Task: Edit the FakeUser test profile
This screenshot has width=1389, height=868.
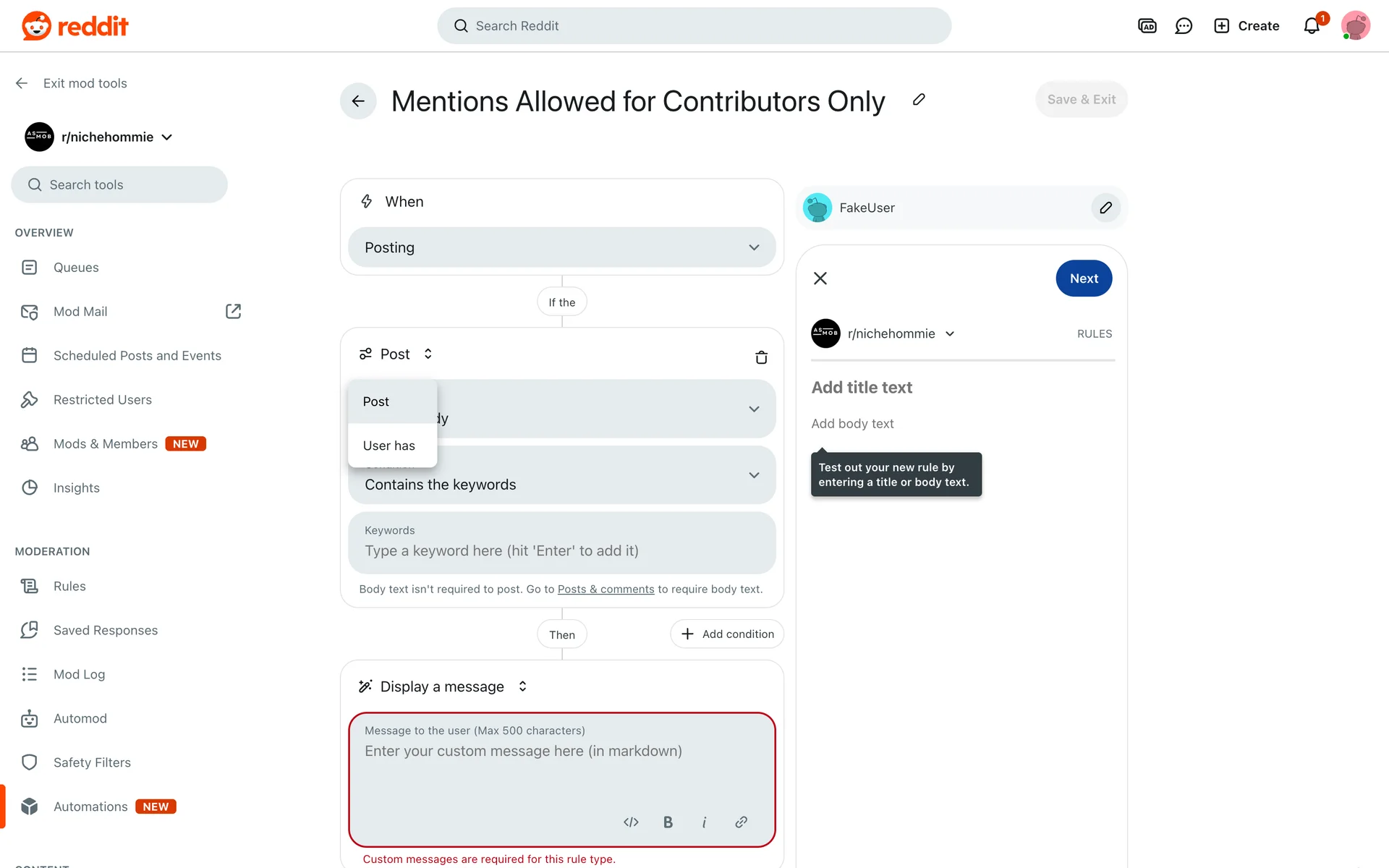Action: pos(1105,208)
